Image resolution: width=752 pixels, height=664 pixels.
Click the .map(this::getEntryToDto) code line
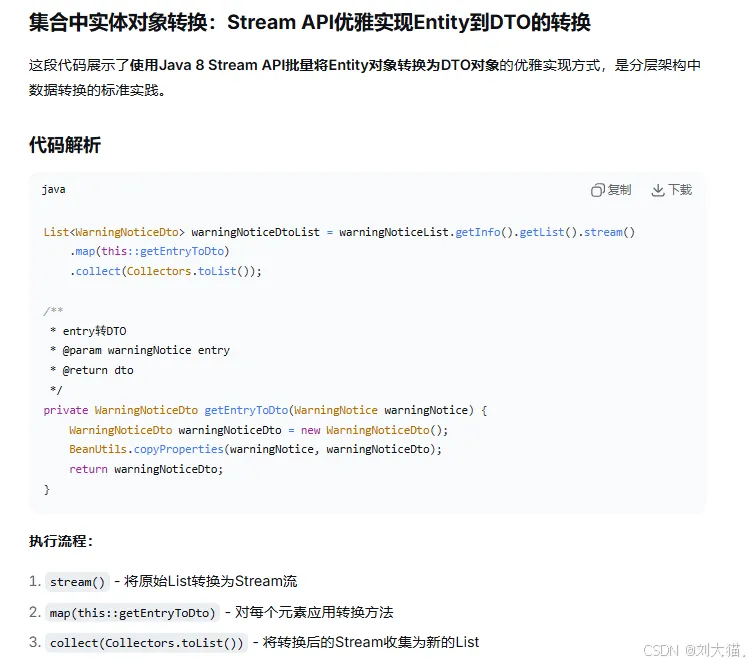150,251
